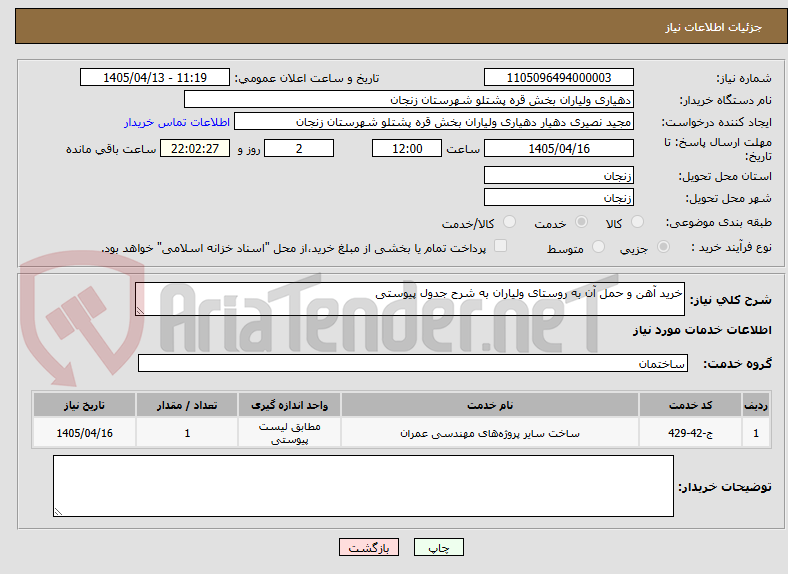The height and width of the screenshot is (574, 788).
Task: Select the کالا/خدمت radio button
Action: pos(509,222)
